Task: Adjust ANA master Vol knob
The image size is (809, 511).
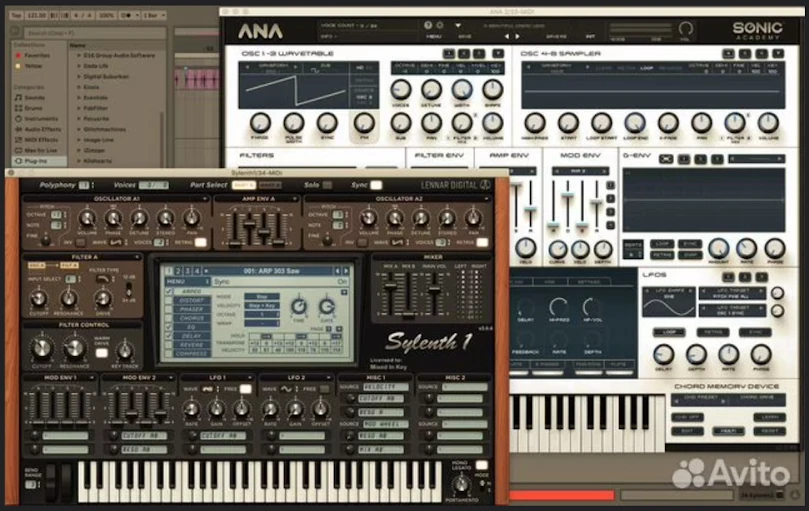Action: click(x=685, y=27)
